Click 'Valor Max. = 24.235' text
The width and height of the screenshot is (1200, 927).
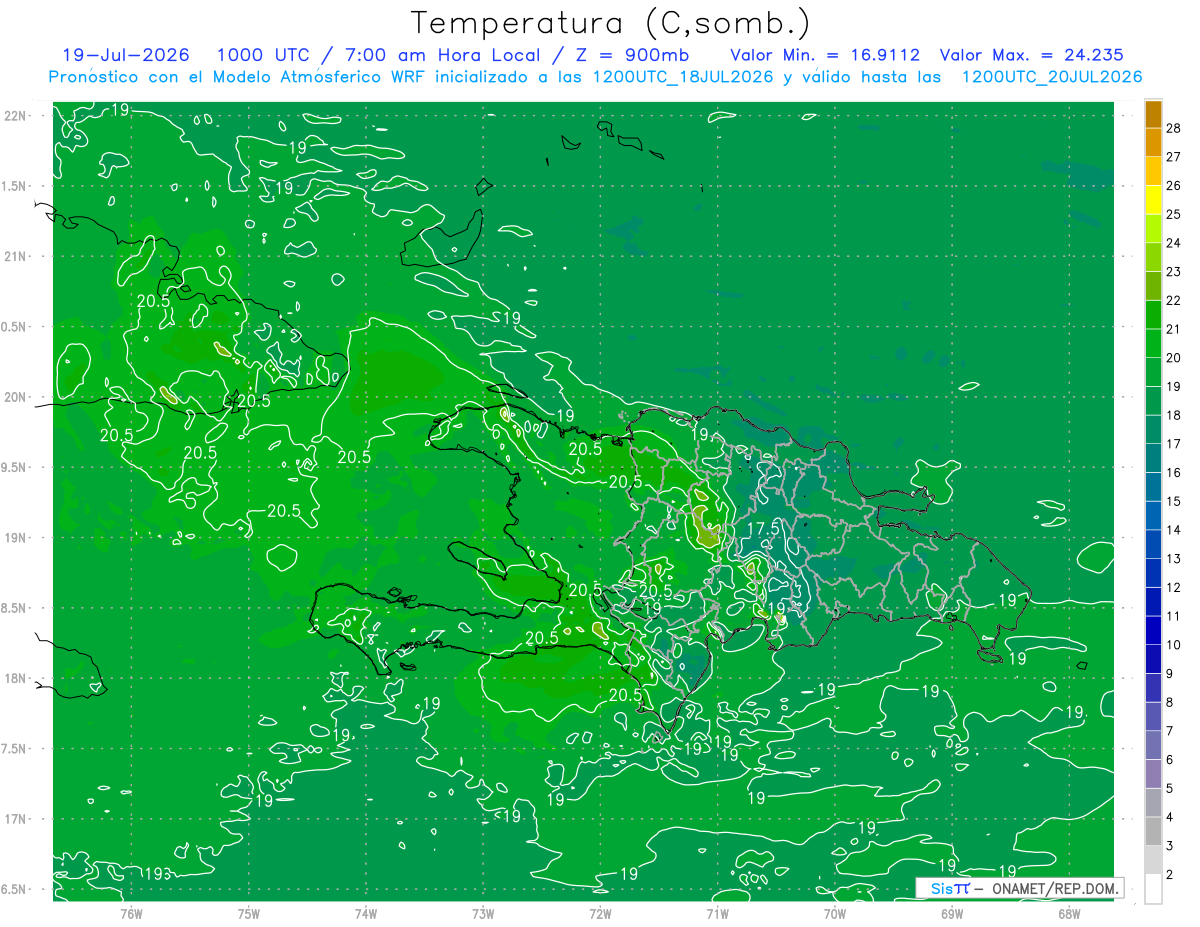coord(1032,55)
